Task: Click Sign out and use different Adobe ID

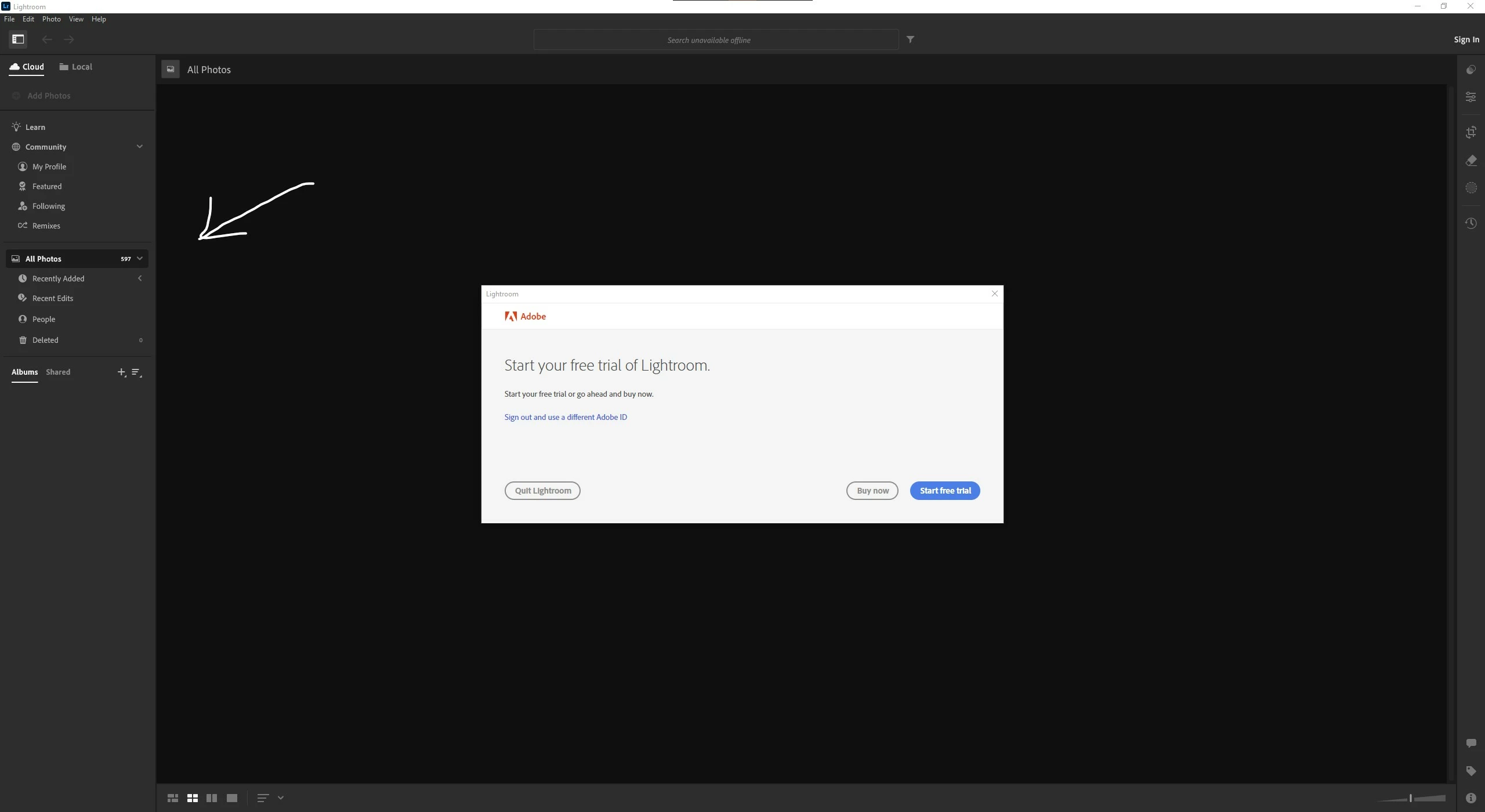Action: (565, 417)
